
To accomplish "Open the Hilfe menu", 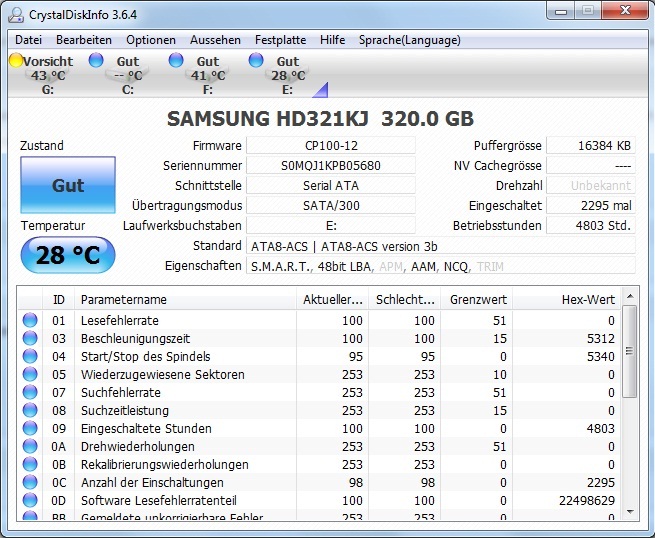I will click(x=333, y=40).
